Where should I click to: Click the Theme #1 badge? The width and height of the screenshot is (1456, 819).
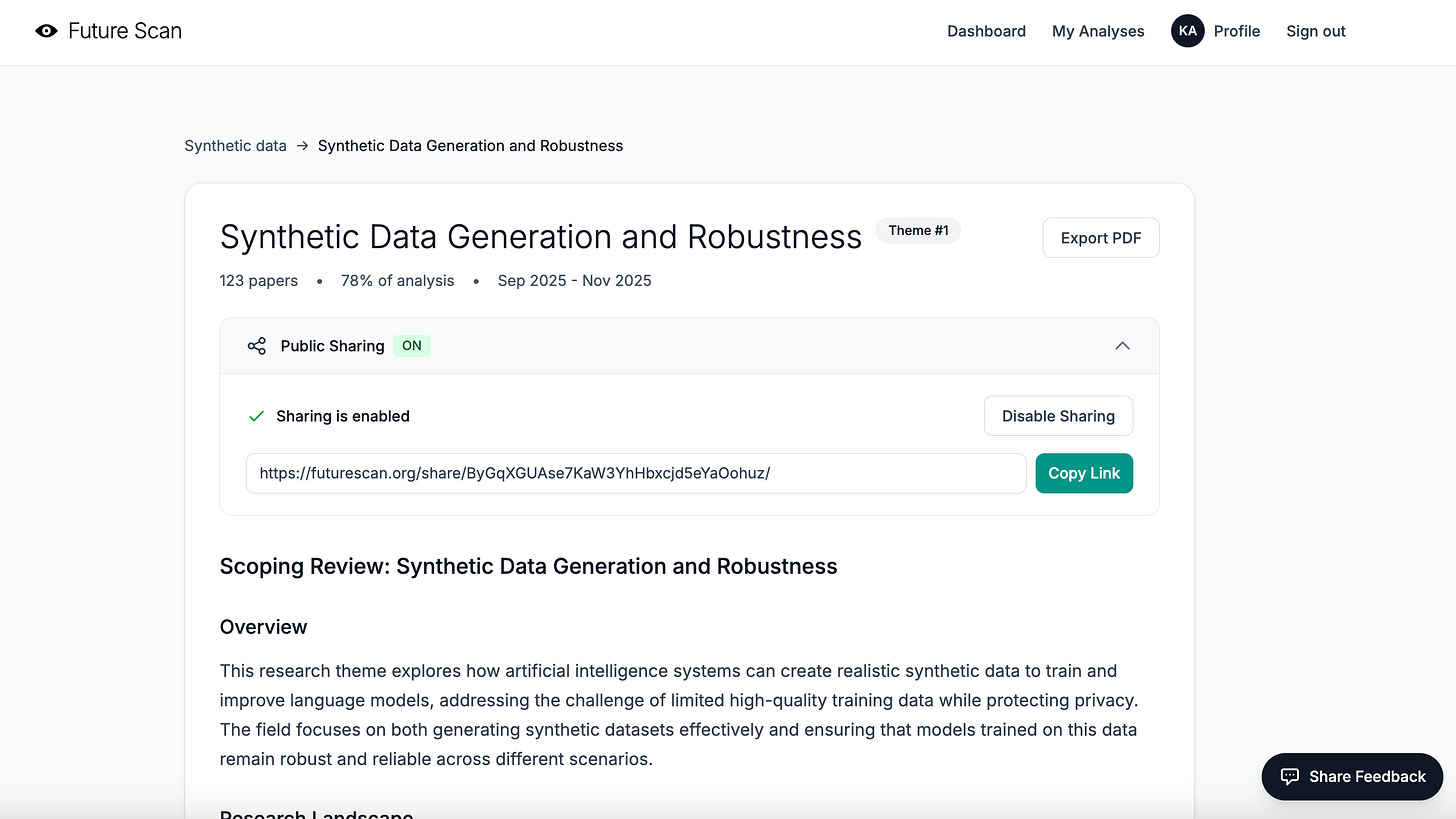918,231
